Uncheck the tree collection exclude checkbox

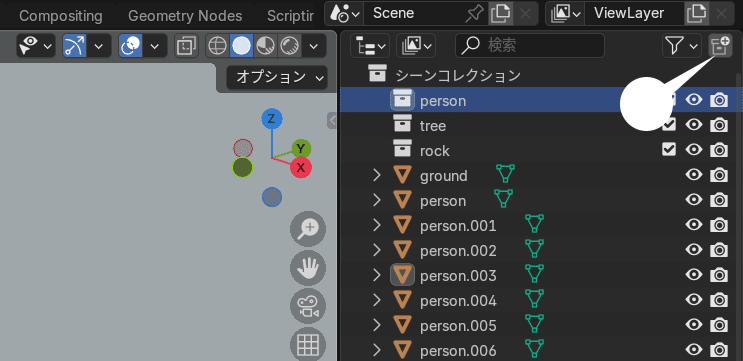click(x=669, y=125)
